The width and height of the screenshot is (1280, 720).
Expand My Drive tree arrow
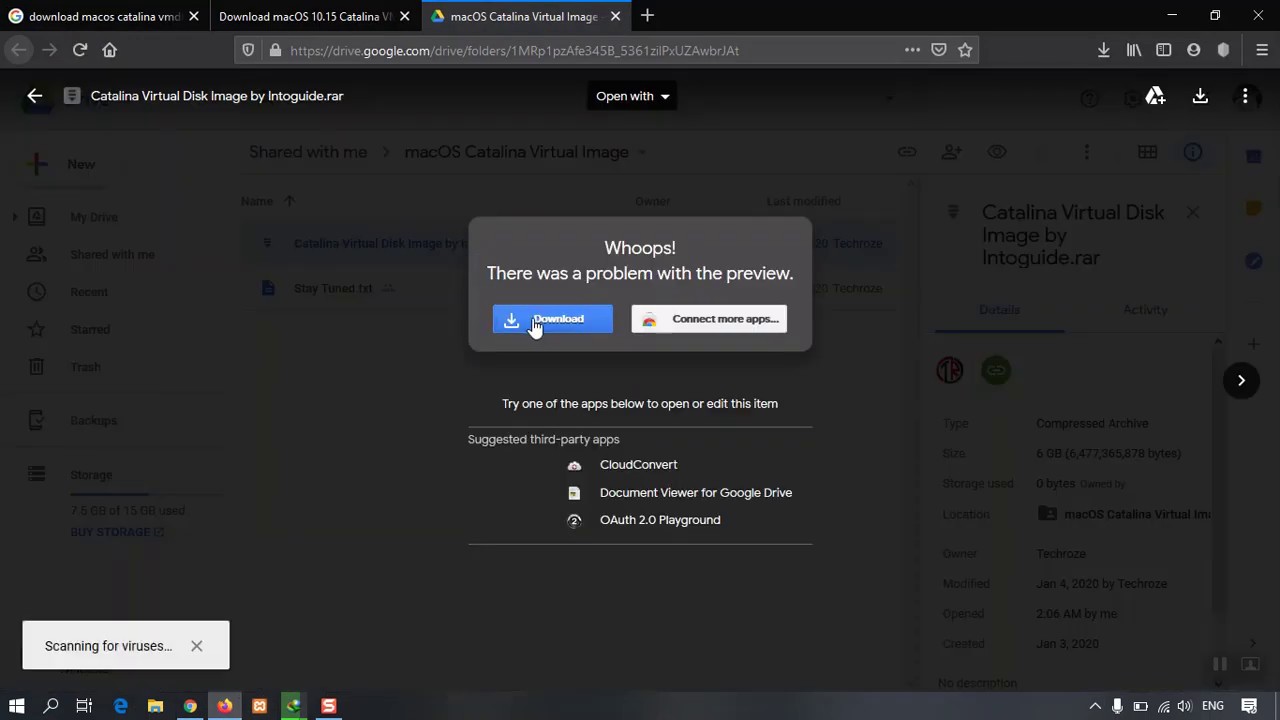tap(14, 217)
